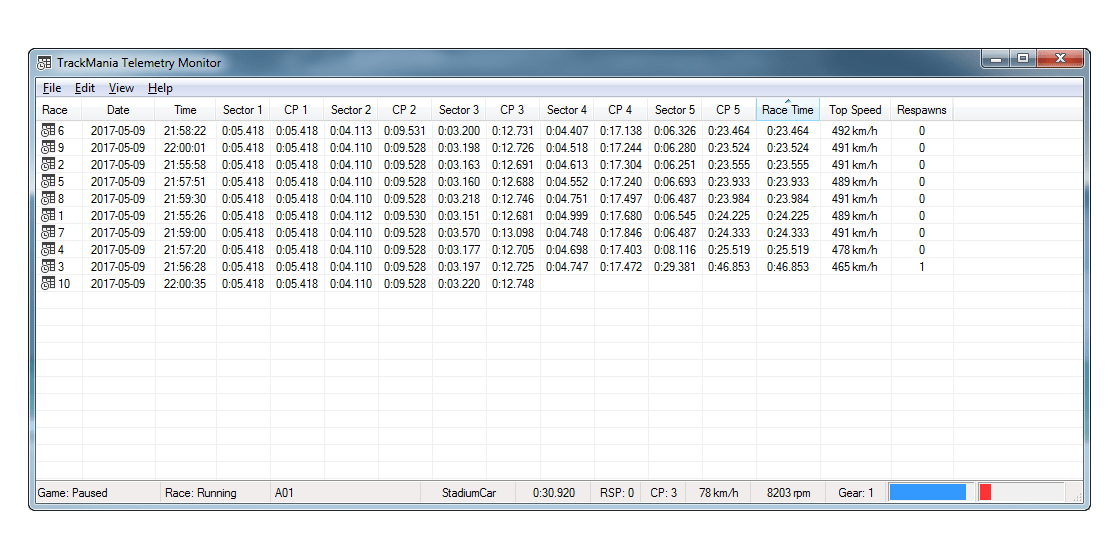Sort by the Sector 4 column header
This screenshot has width=1120, height=560.
tap(566, 110)
